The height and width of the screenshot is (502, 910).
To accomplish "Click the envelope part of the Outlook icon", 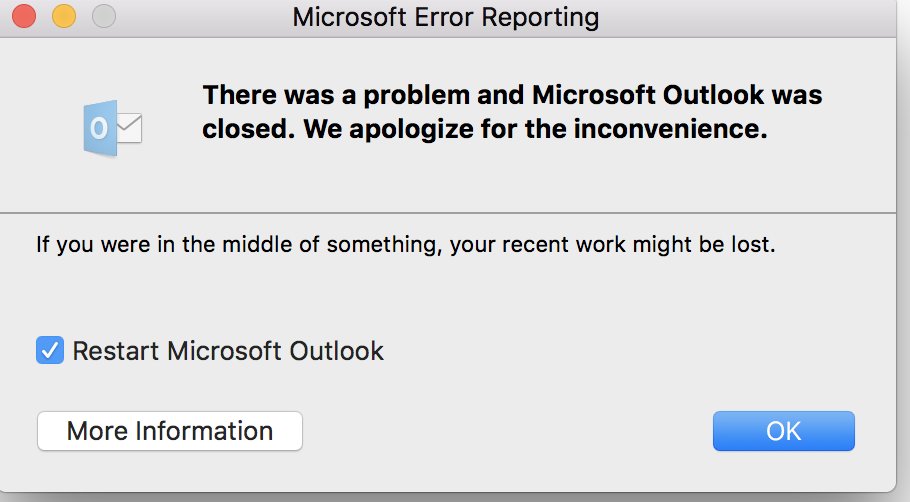I will tap(130, 129).
